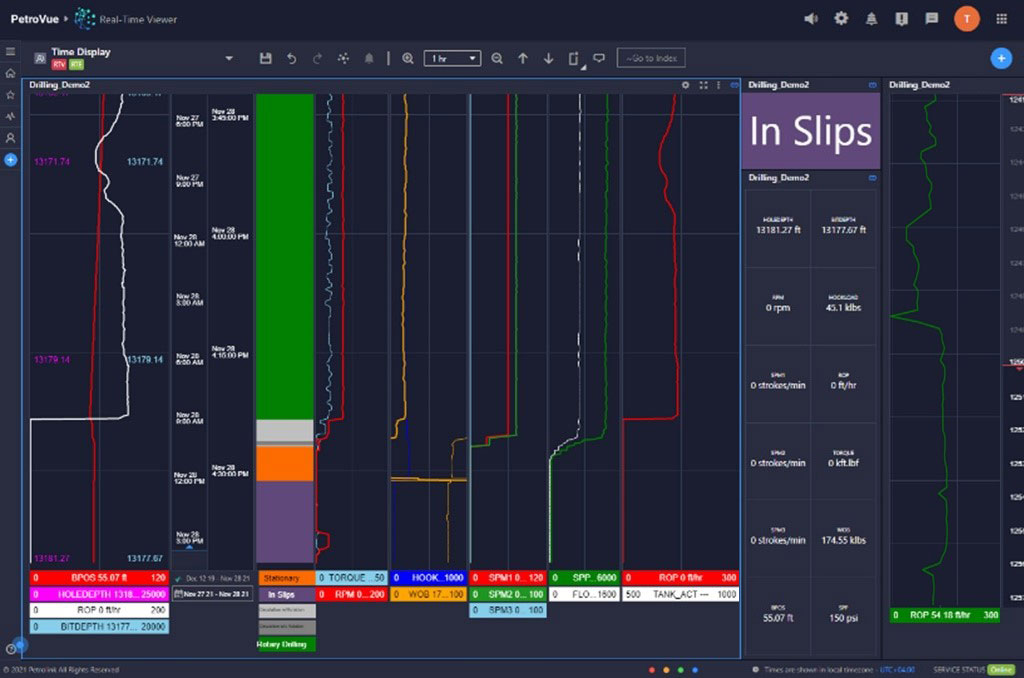Open the three-dot menu of Drilling_Demo2 panel
Image resolution: width=1024 pixels, height=678 pixels.
pyautogui.click(x=718, y=85)
